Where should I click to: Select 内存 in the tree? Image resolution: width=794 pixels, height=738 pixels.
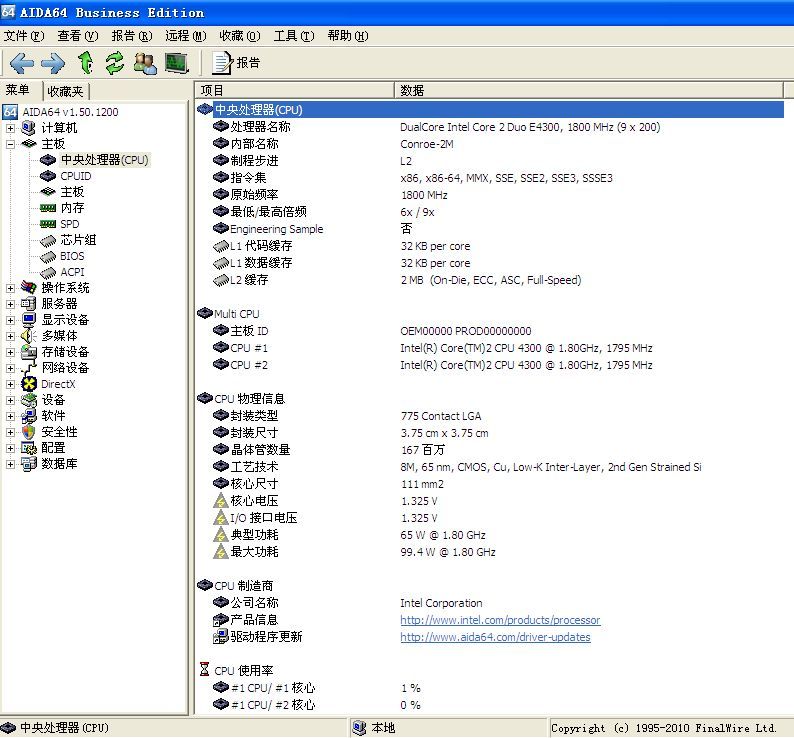(72, 208)
